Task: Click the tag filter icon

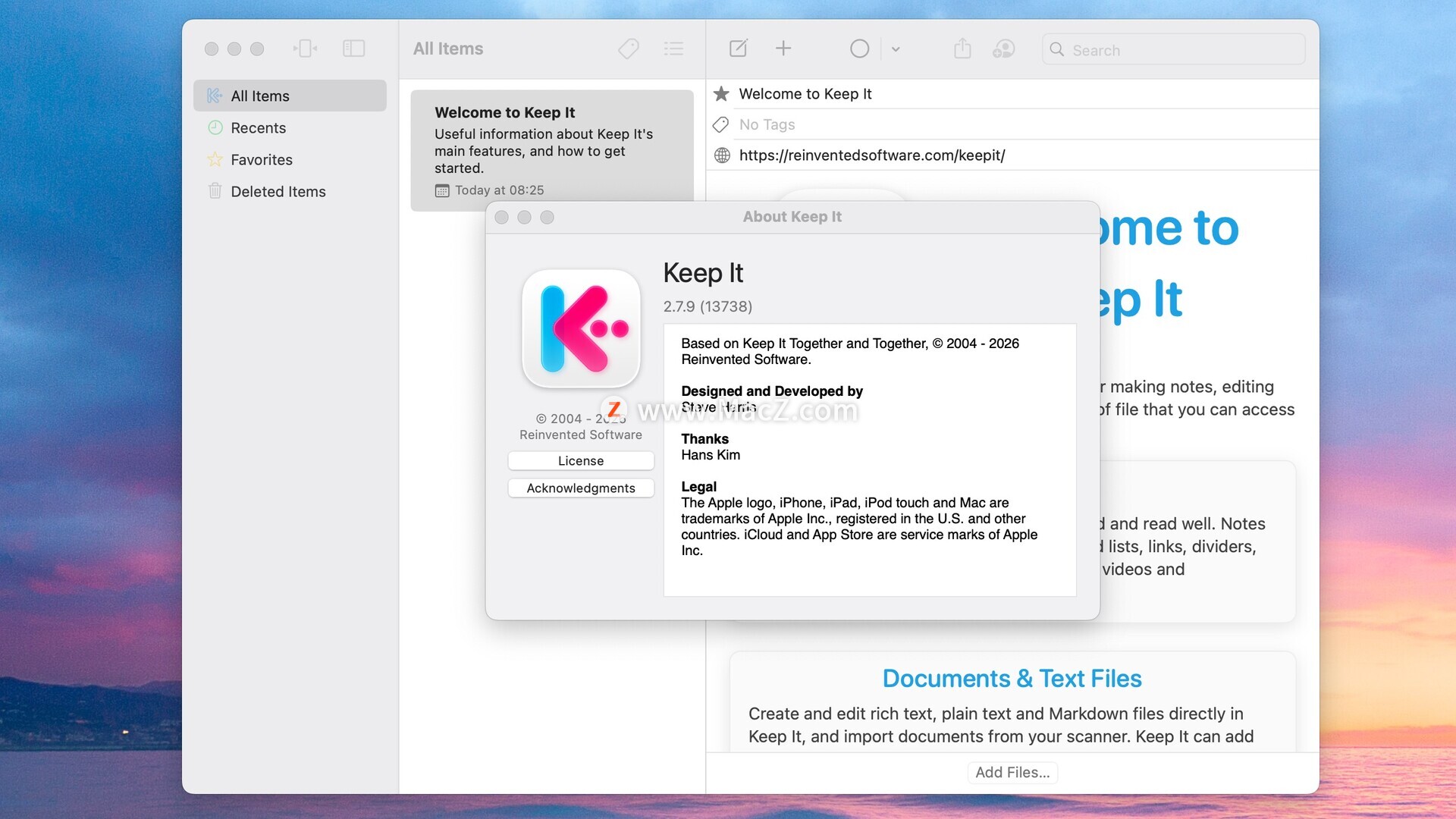Action: pos(628,49)
